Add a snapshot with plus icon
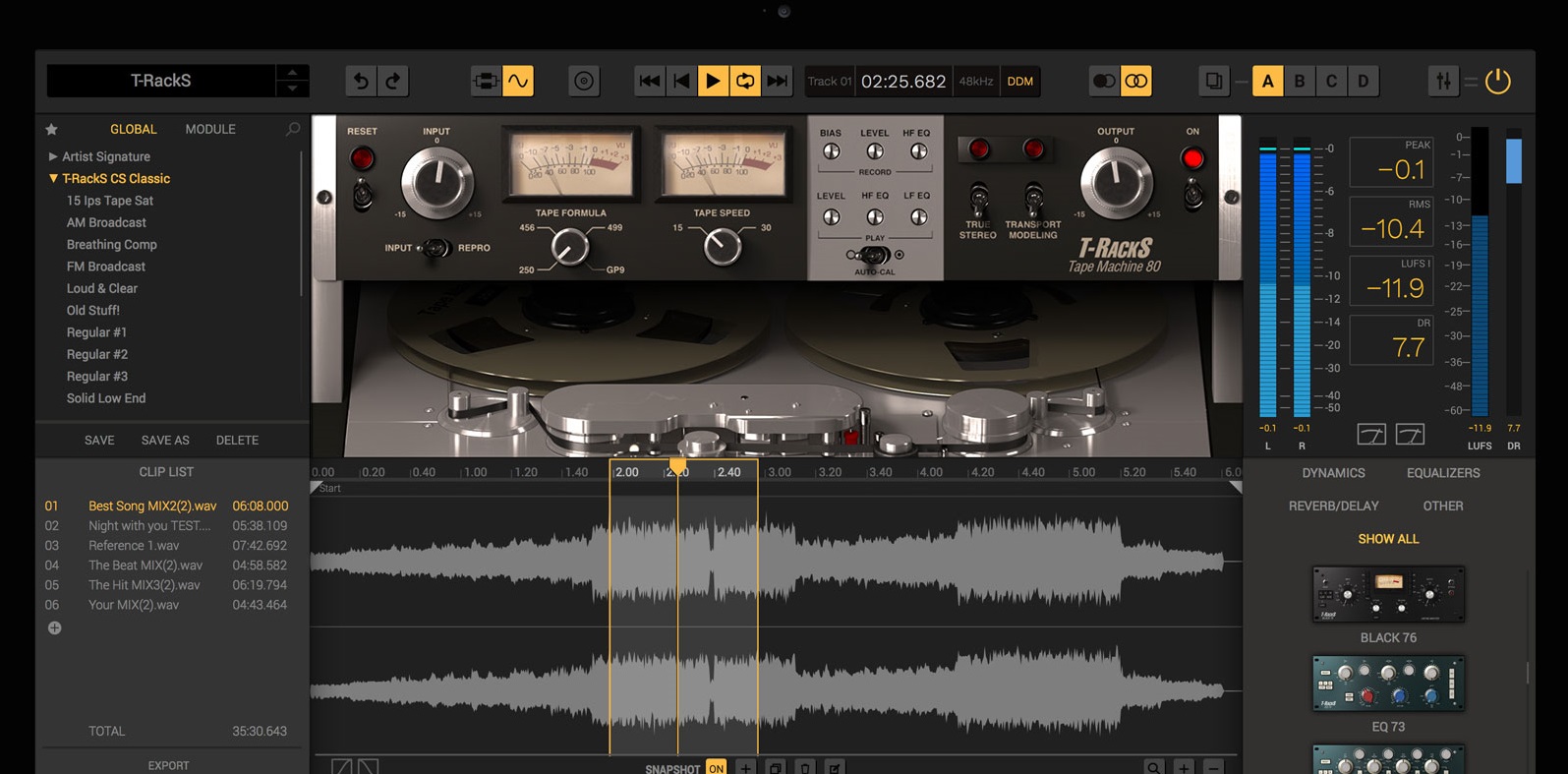Screen dimensions: 1568x774 click(x=745, y=768)
